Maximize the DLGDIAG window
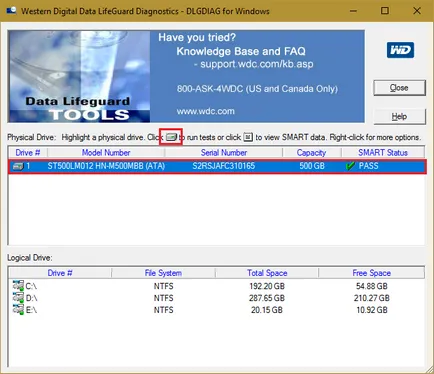 pyautogui.click(x=385, y=11)
